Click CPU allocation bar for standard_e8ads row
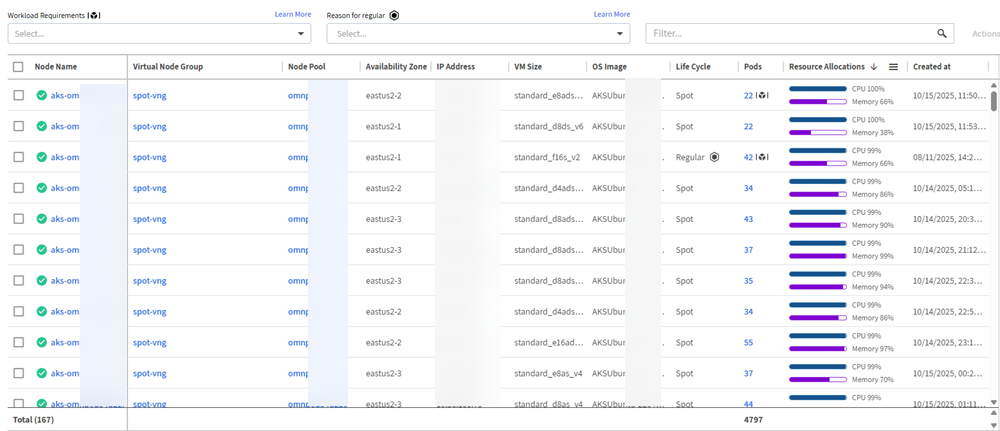The height and width of the screenshot is (431, 1000). [817, 90]
